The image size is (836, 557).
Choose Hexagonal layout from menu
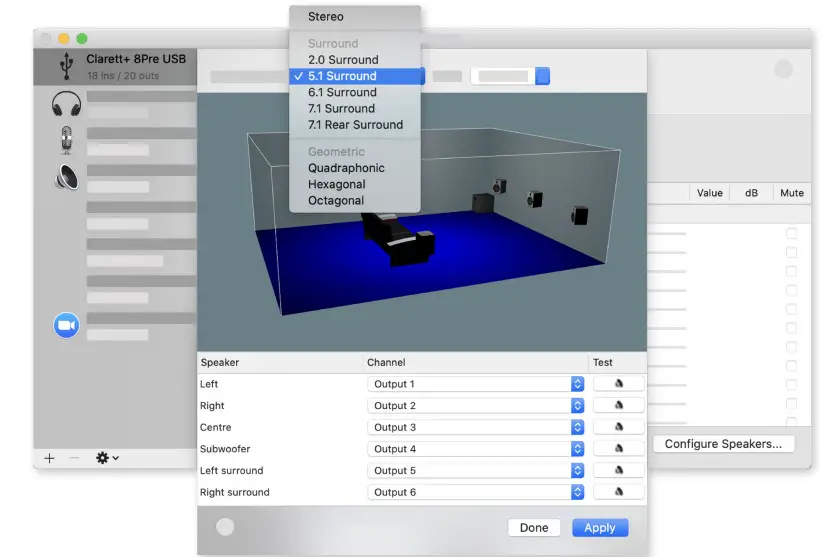pyautogui.click(x=355, y=184)
